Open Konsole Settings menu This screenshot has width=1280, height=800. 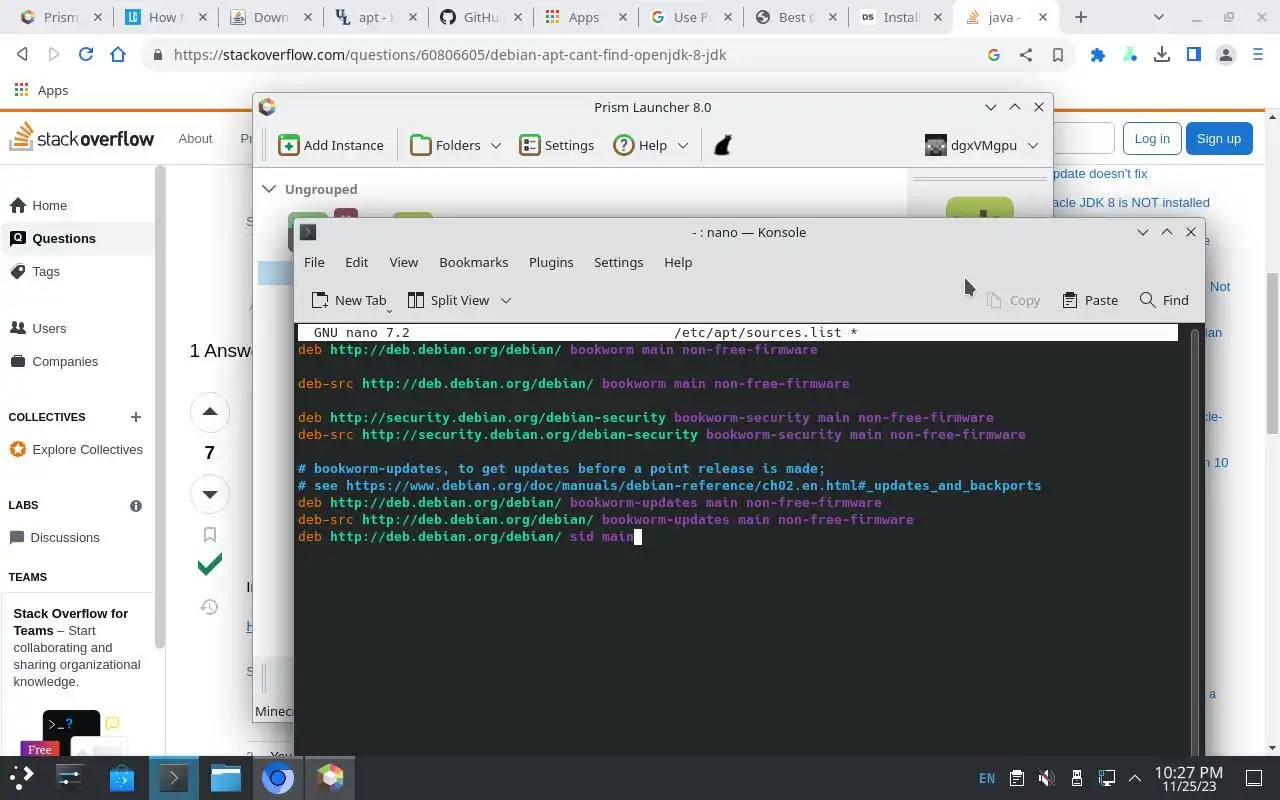pyautogui.click(x=618, y=262)
